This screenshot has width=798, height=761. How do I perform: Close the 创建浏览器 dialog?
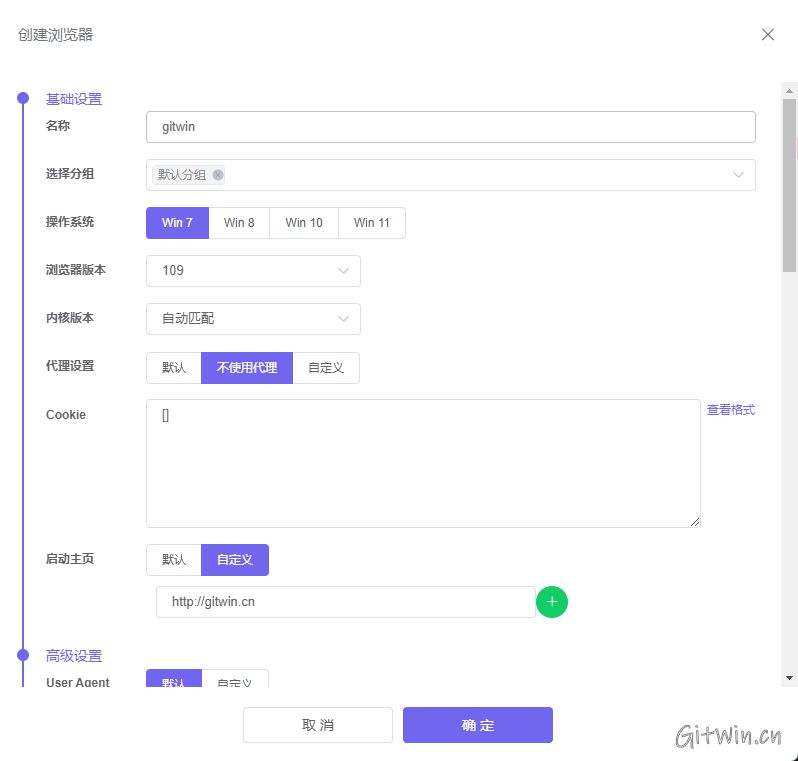pos(768,35)
